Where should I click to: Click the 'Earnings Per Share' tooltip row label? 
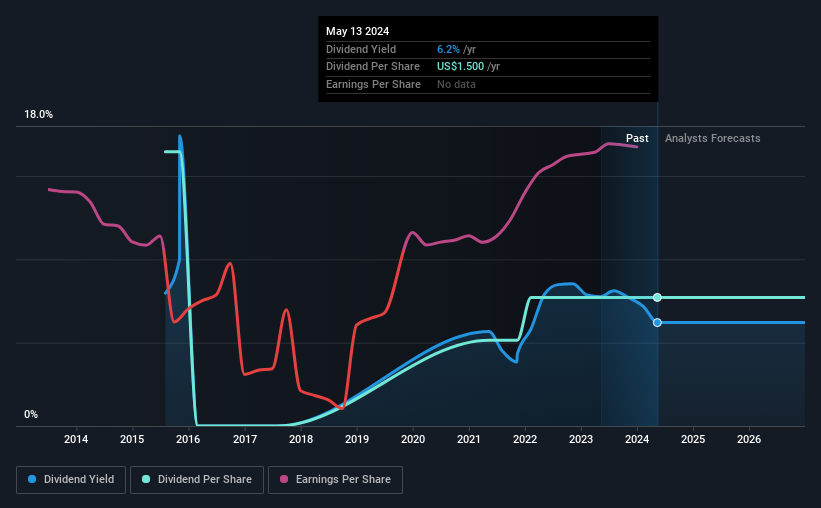(373, 84)
